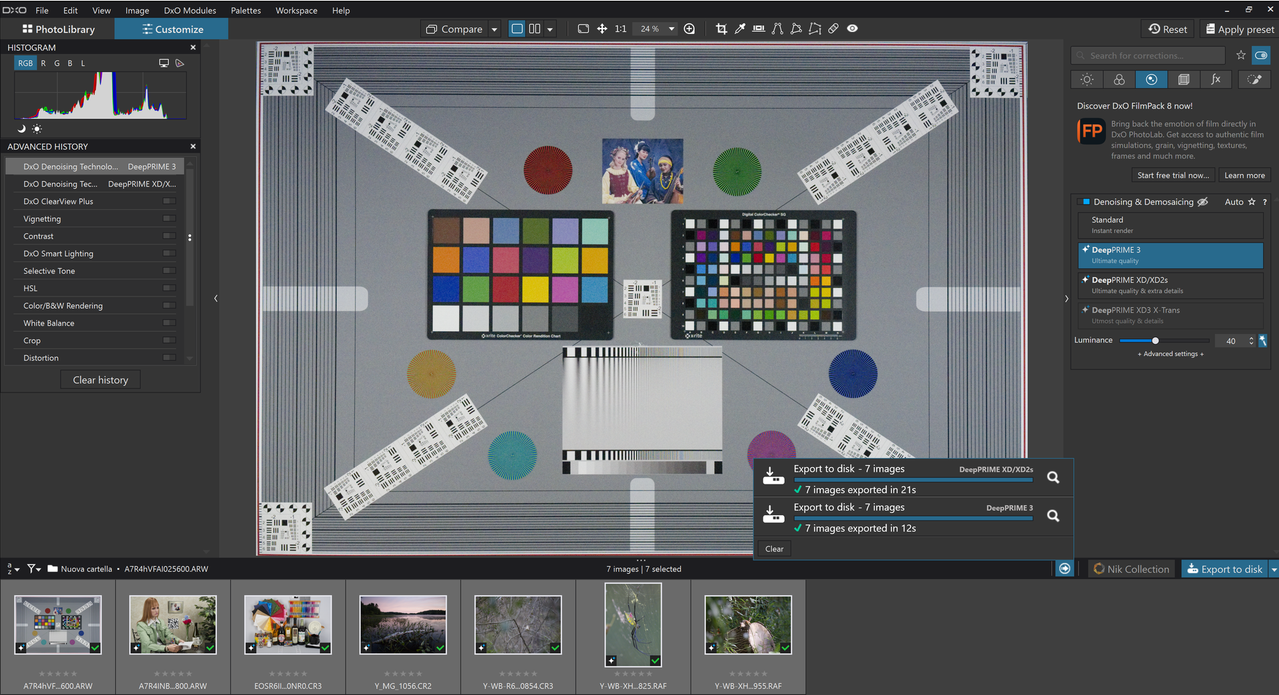The height and width of the screenshot is (695, 1279).
Task: Open the filter funnel dropdown
Action: pyautogui.click(x=34, y=569)
